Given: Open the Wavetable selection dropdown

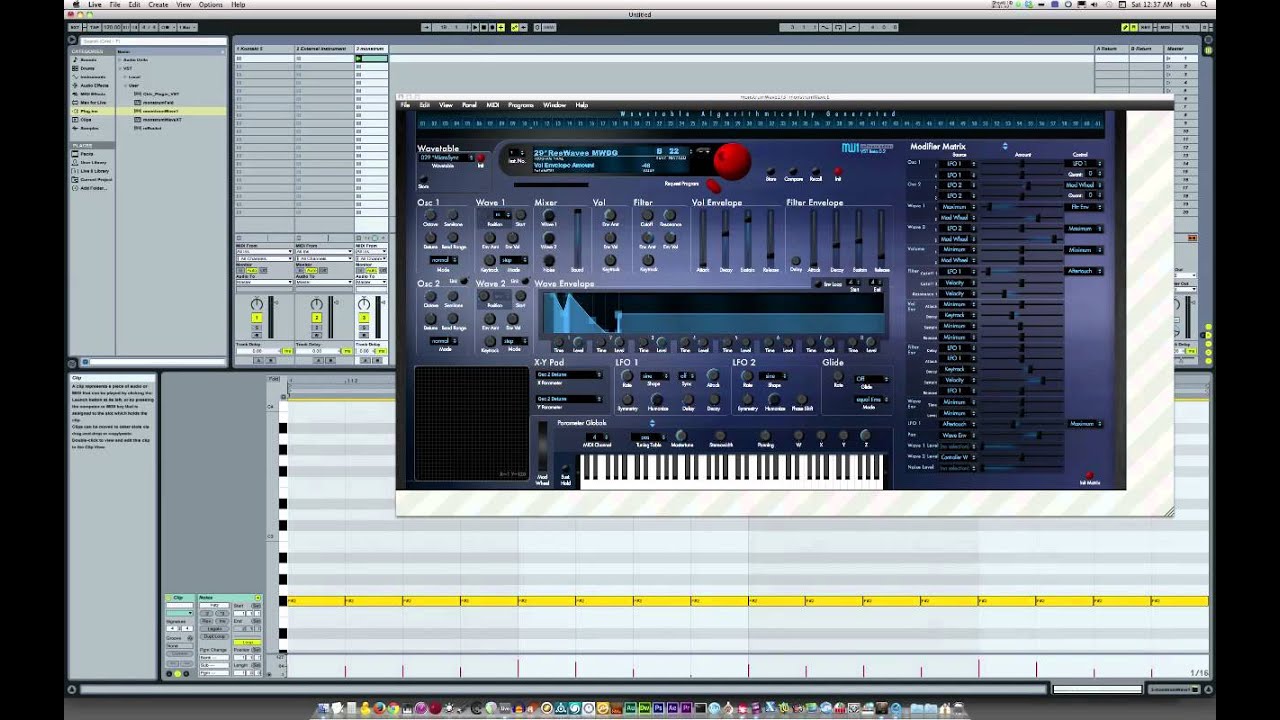Looking at the screenshot, I should click(x=445, y=158).
